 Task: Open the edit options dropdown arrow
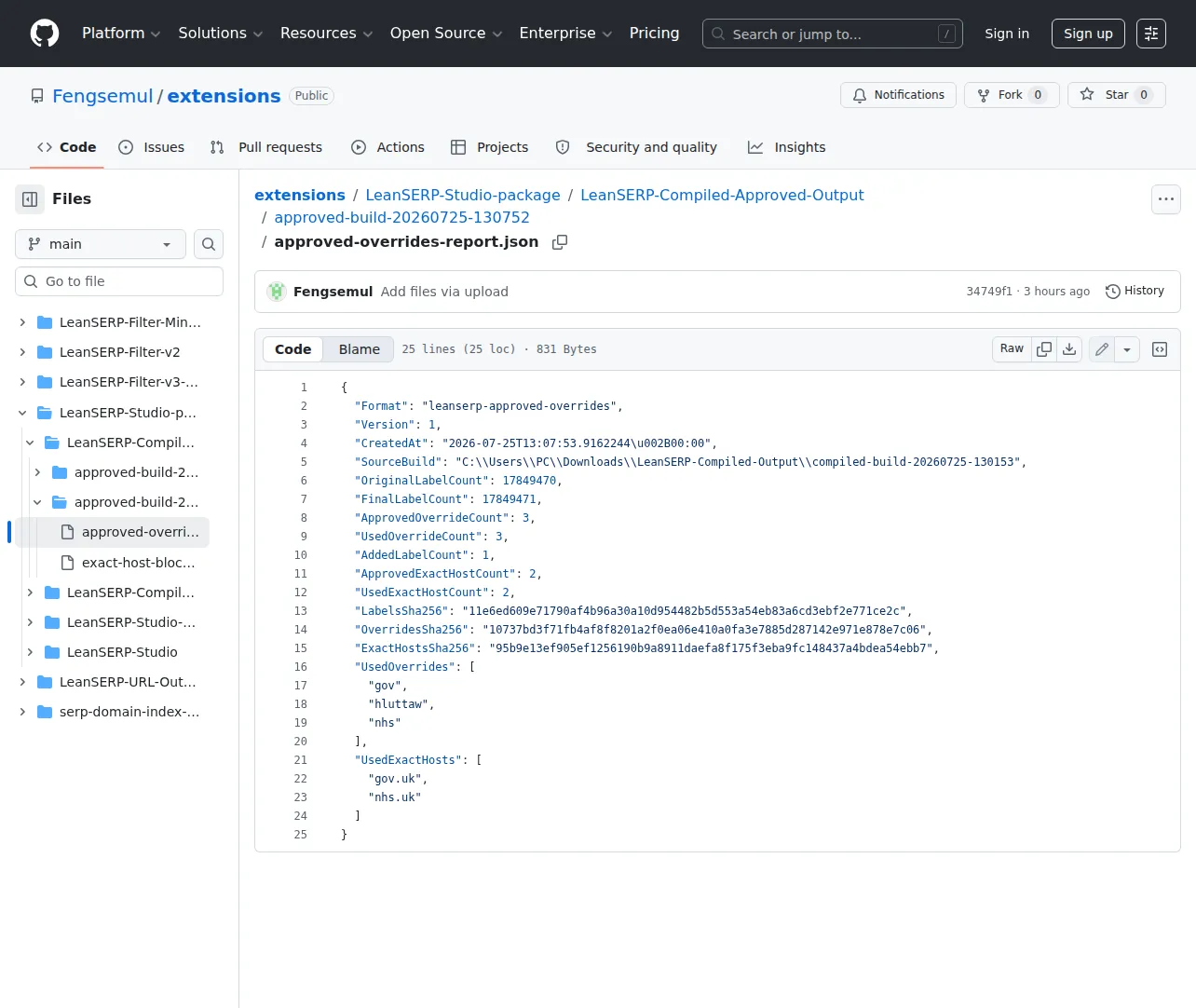click(1127, 349)
